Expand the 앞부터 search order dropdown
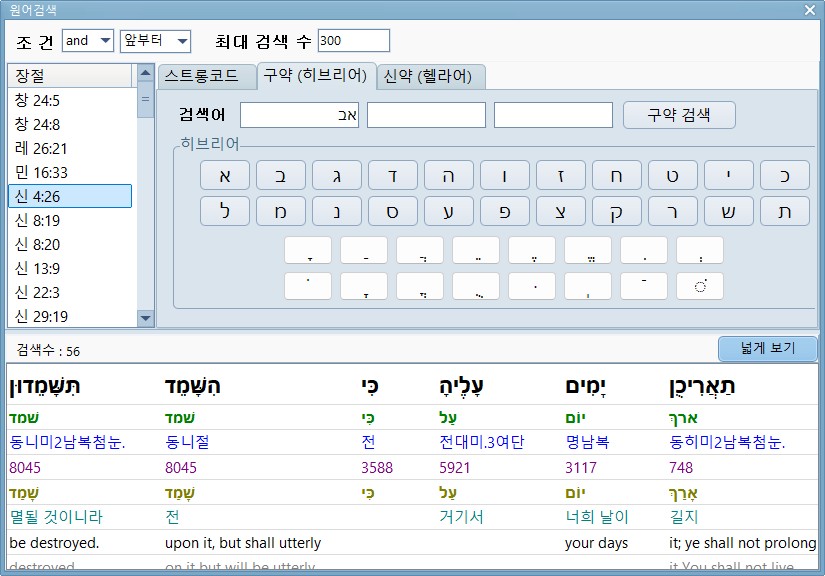 tap(155, 41)
